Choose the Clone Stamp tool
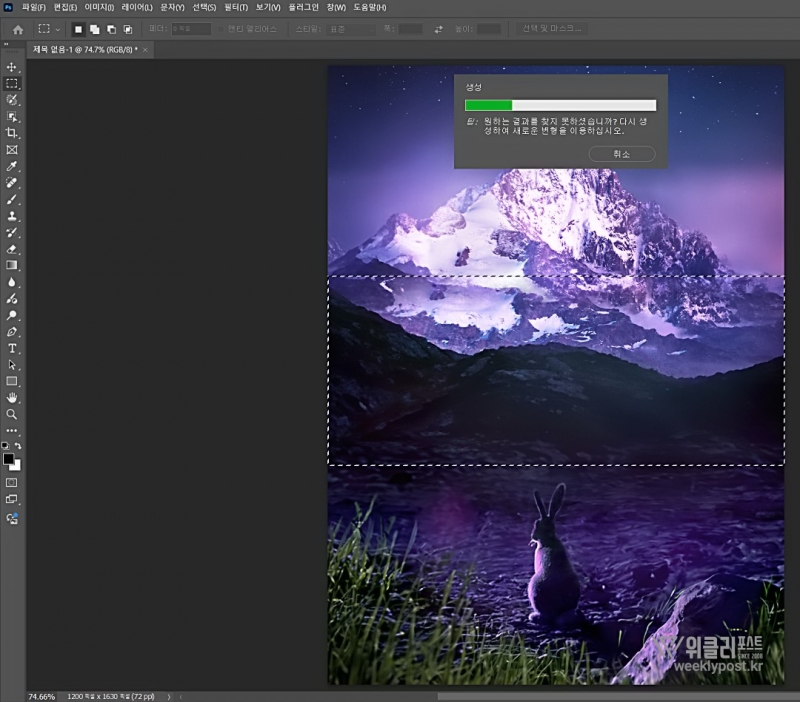This screenshot has height=702, width=800. (x=12, y=216)
